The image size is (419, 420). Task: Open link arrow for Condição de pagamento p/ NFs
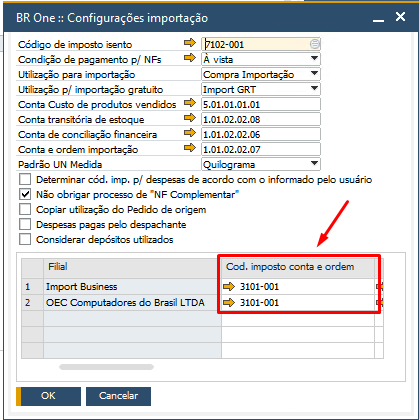pos(190,58)
